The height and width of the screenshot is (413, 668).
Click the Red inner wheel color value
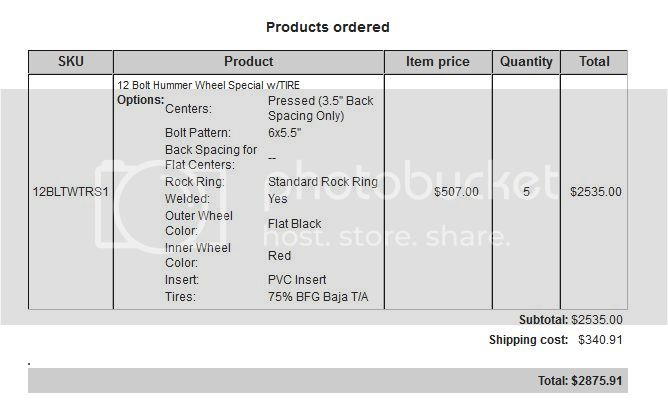[x=280, y=256]
